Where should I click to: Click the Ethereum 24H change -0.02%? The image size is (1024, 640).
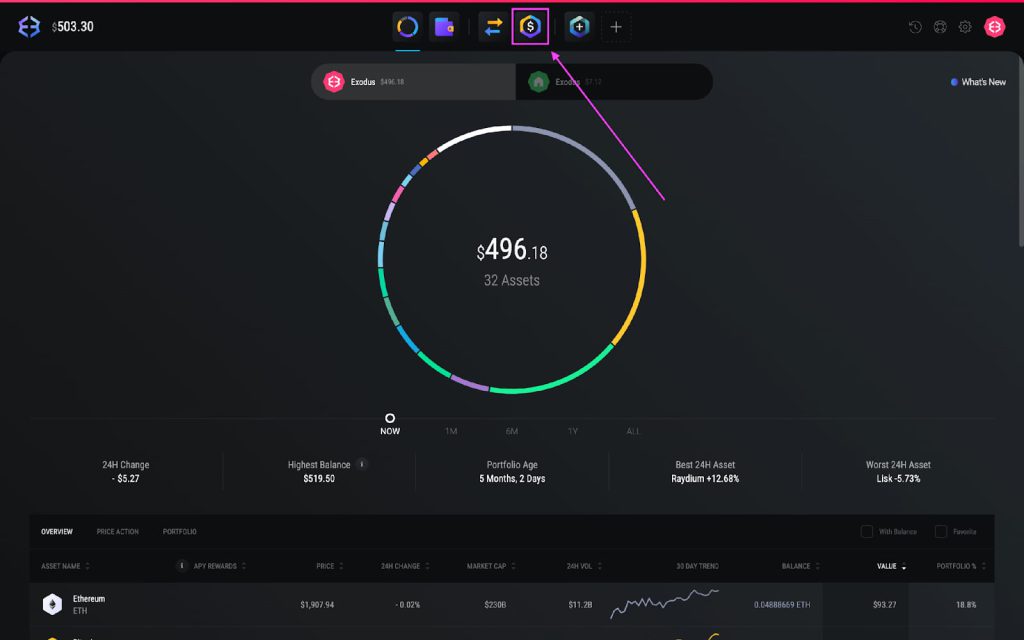408,605
